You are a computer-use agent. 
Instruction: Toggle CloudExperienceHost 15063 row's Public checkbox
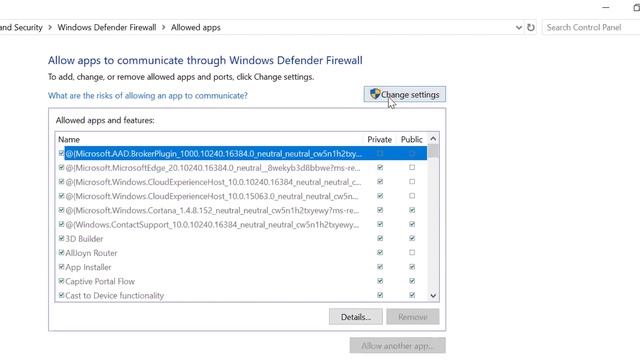click(412, 196)
